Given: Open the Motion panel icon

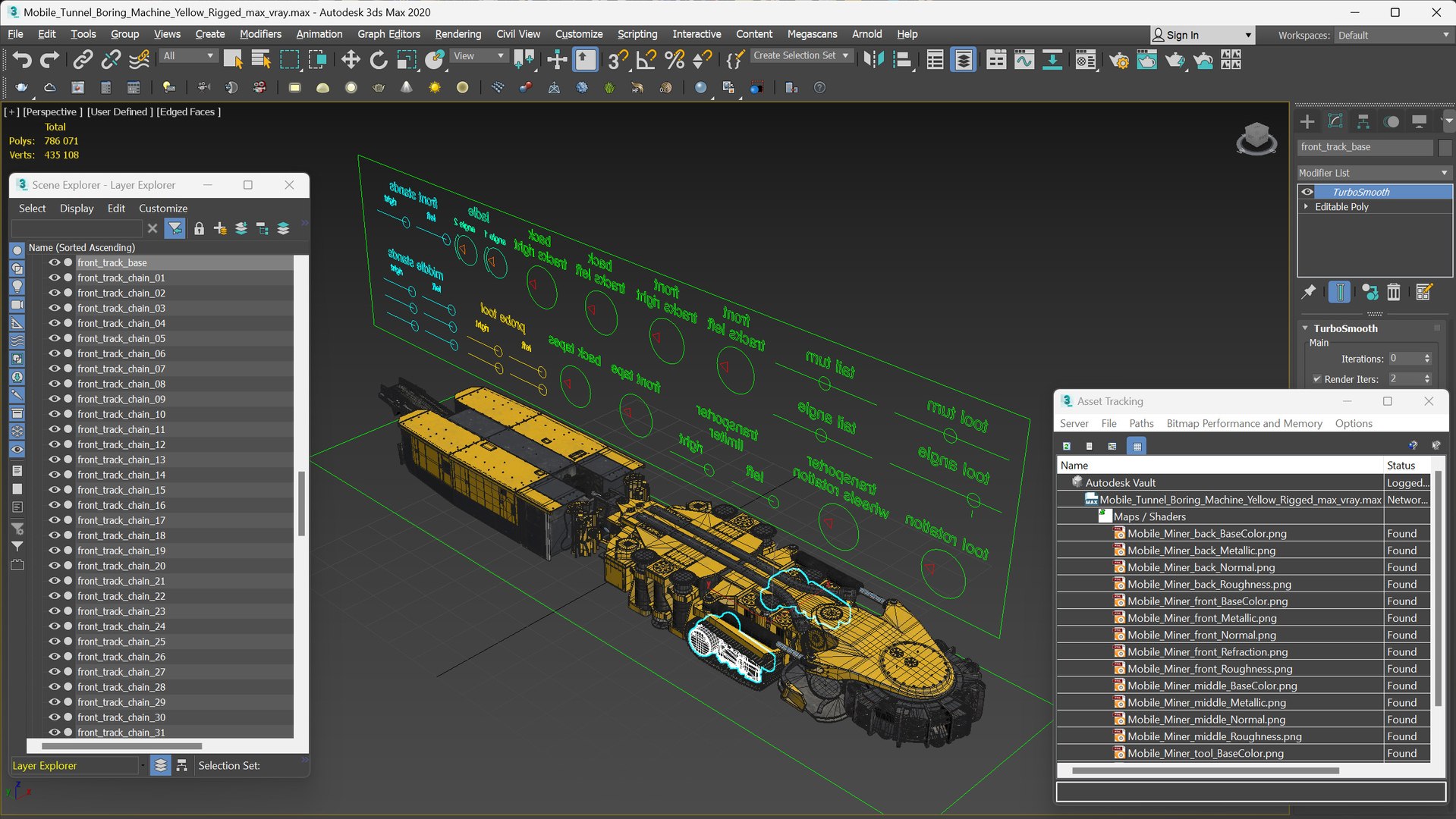Looking at the screenshot, I should 1392,121.
